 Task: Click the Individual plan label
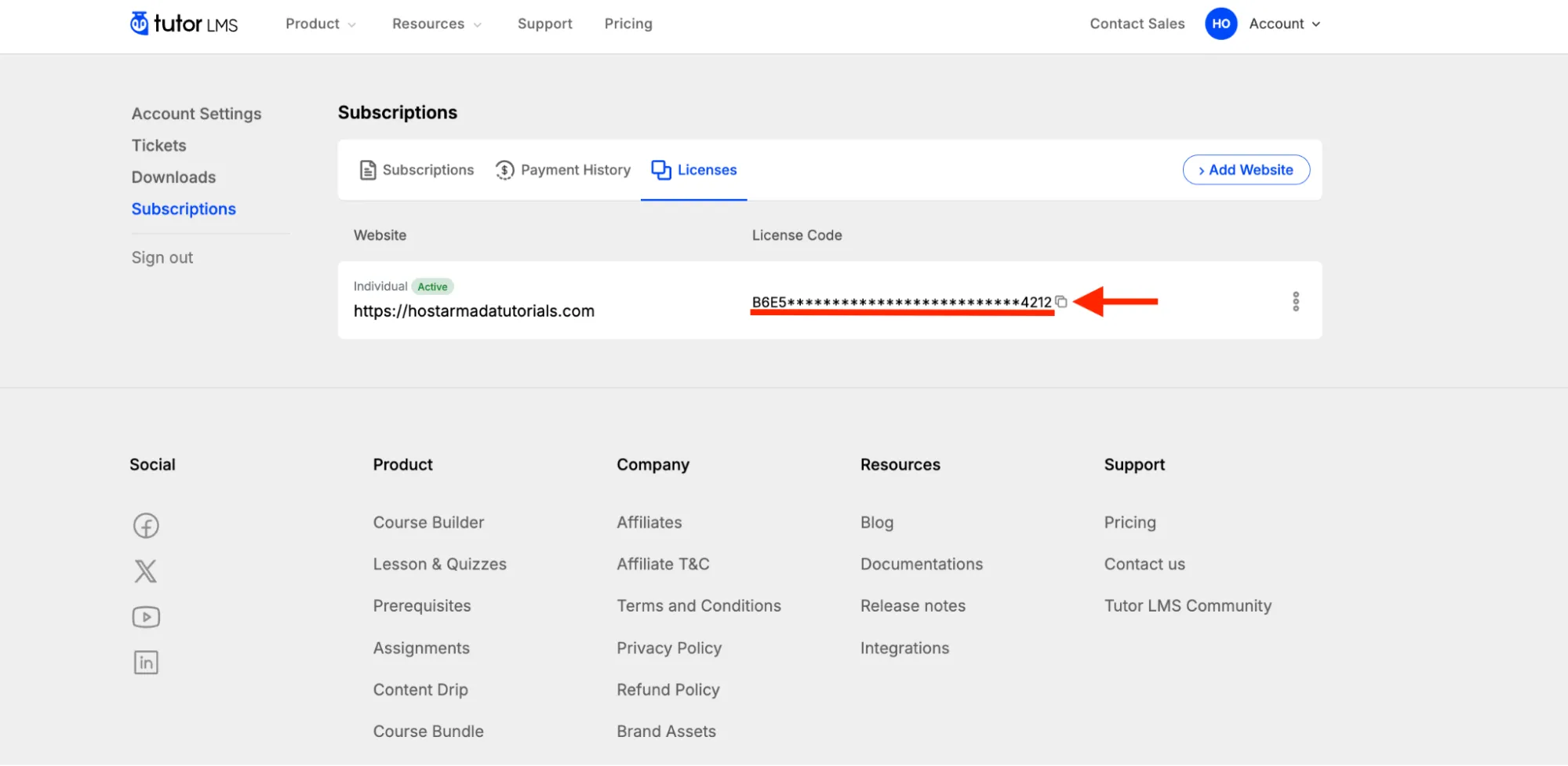click(380, 286)
